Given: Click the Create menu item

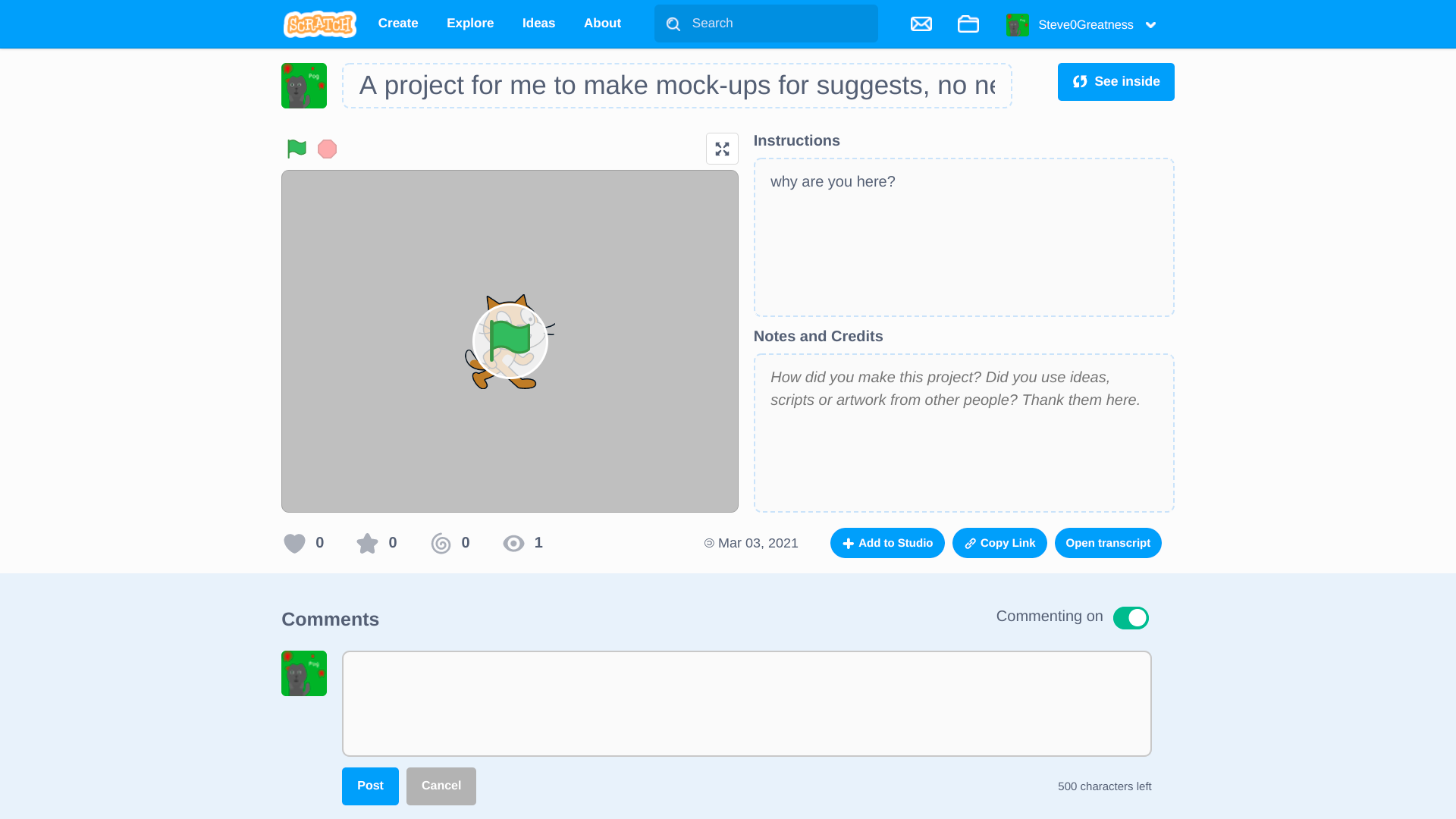Looking at the screenshot, I should click(x=398, y=23).
